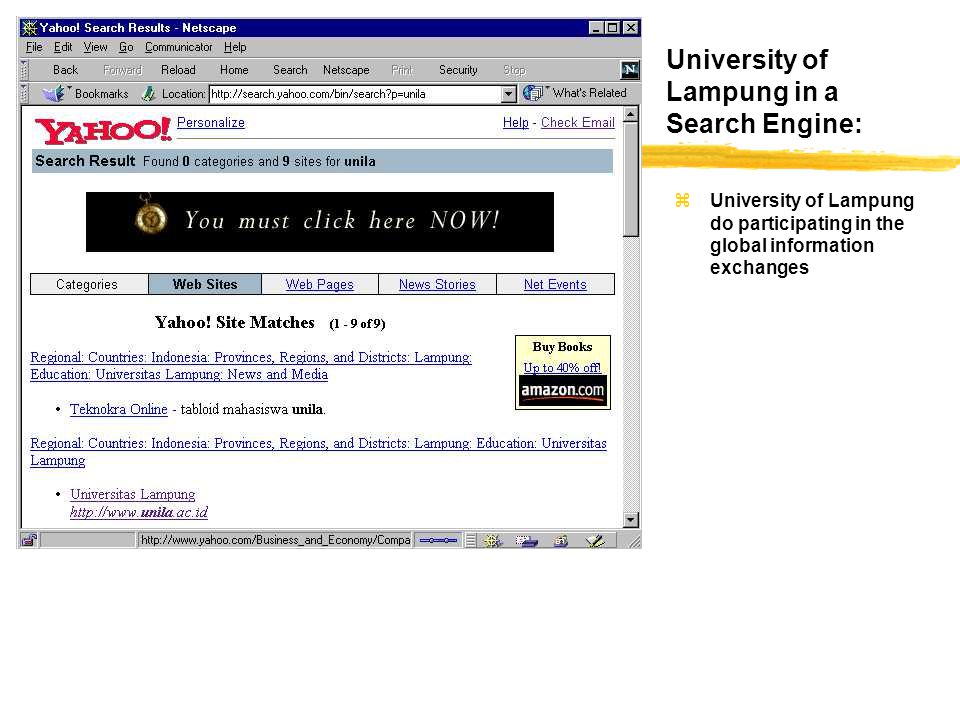Image resolution: width=960 pixels, height=720 pixels.
Task: Click the What's Related icon
Action: pyautogui.click(x=533, y=93)
